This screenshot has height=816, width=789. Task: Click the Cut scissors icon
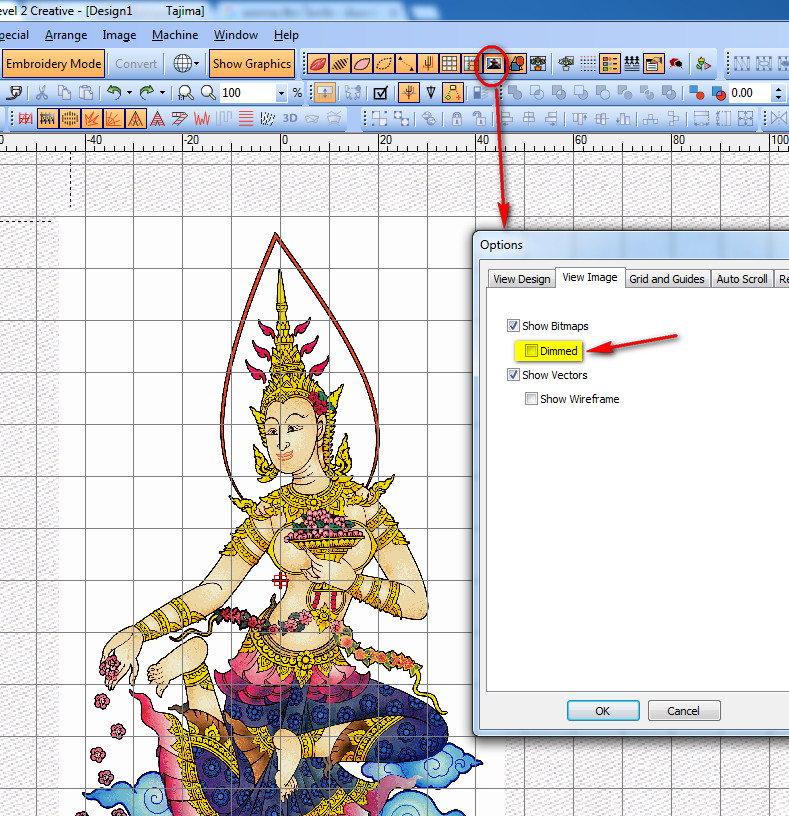[42, 93]
